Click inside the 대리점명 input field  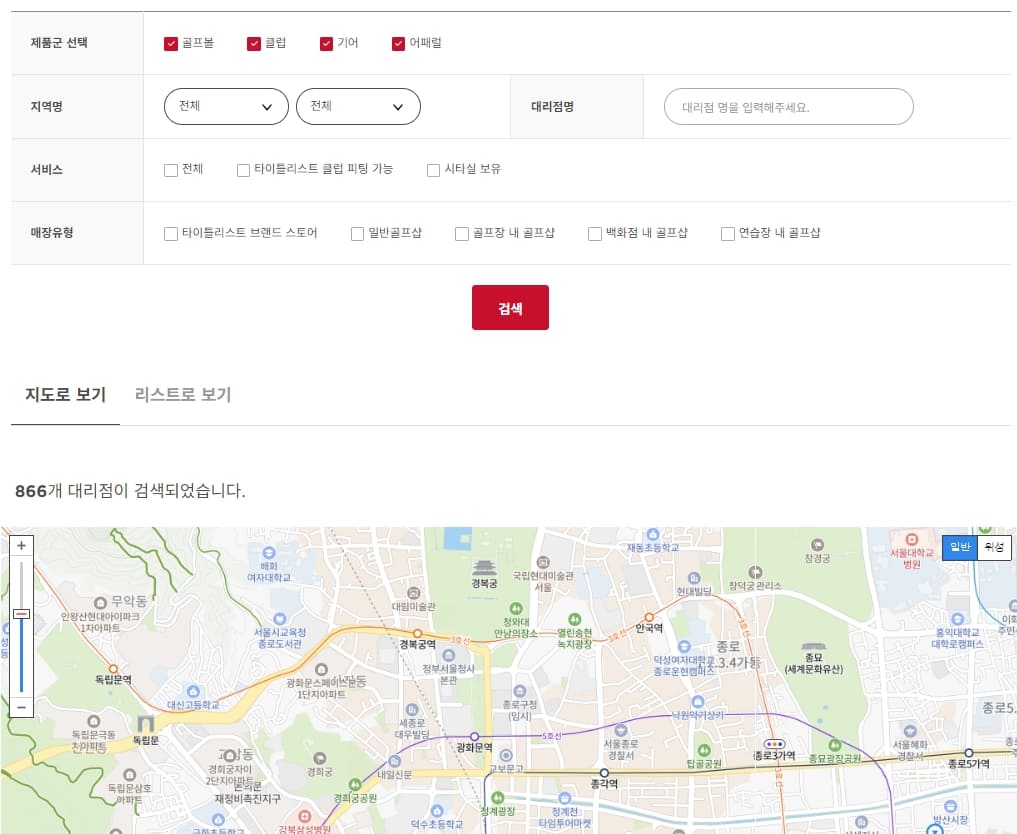click(788, 106)
